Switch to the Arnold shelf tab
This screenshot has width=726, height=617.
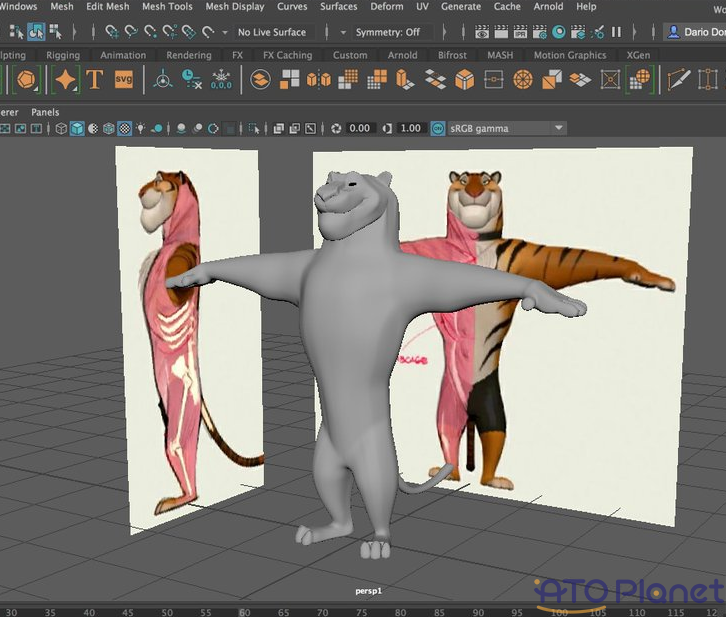[402, 55]
